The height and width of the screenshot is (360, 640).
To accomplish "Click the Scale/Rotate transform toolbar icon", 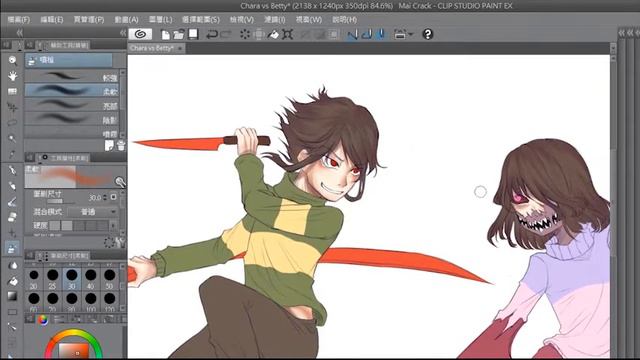I will 287,35.
